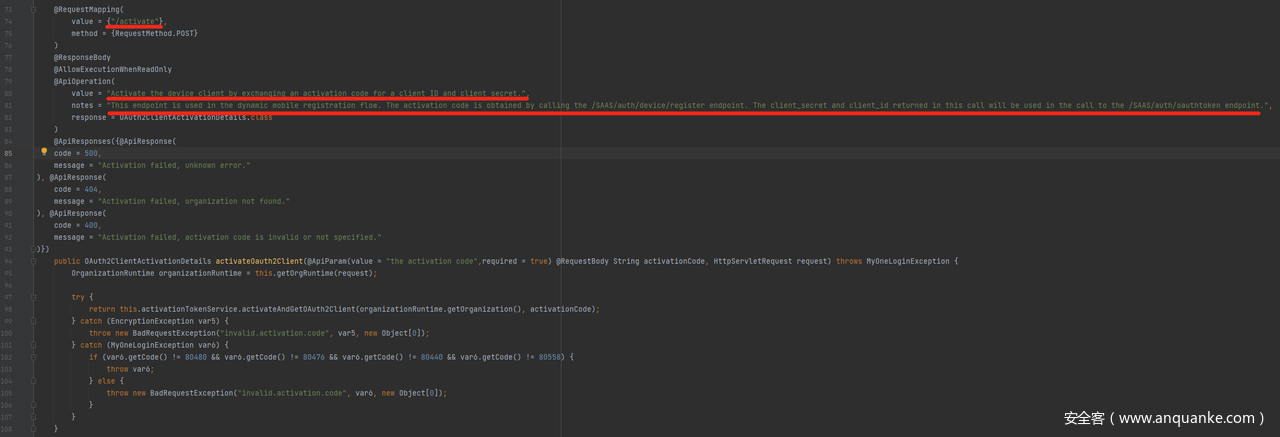Image resolution: width=1280 pixels, height=437 pixels.
Task: Fold the MyOneLoginException var6 catch block
Action: (x=33, y=345)
